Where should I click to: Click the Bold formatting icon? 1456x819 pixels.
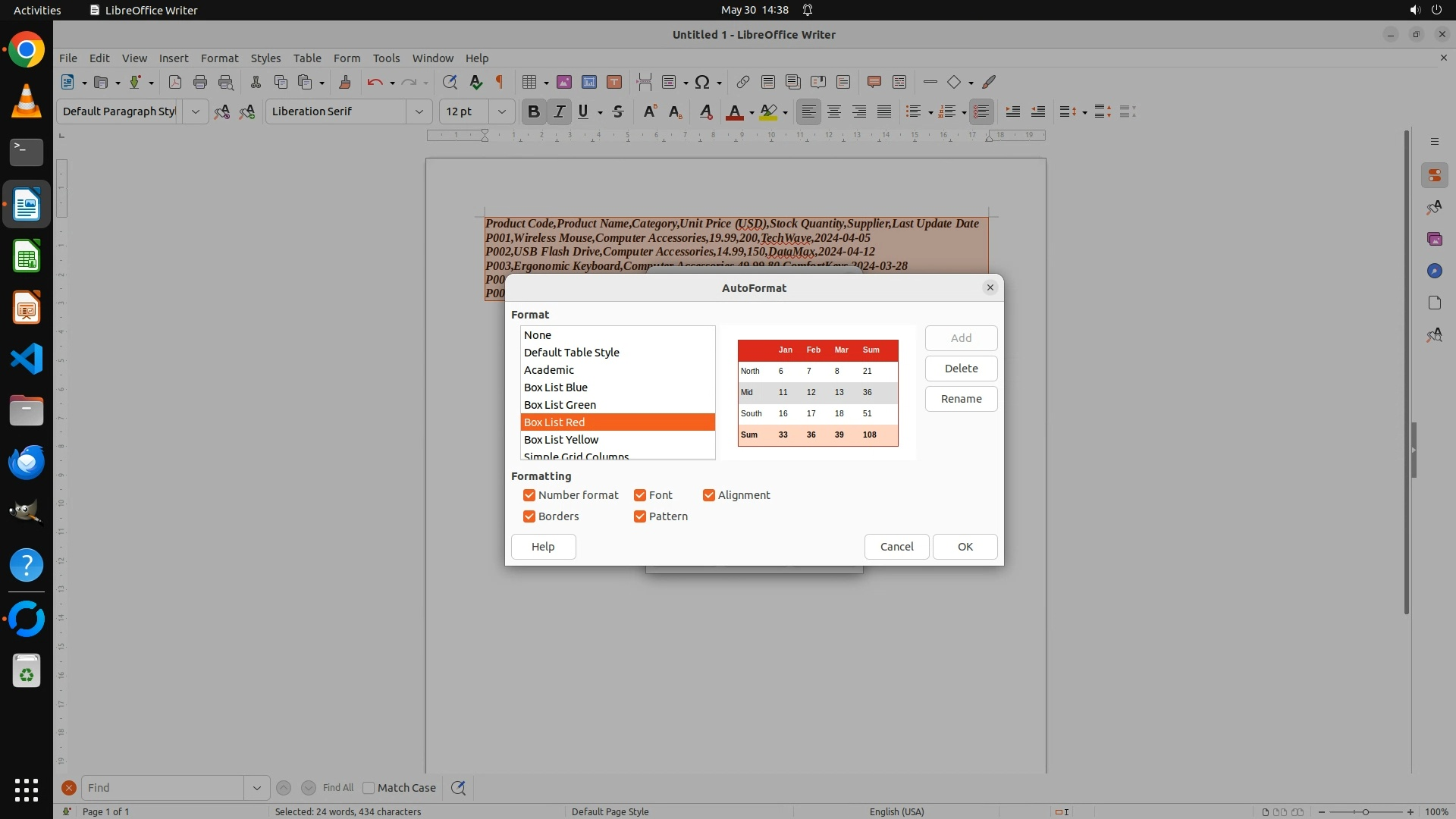[533, 111]
